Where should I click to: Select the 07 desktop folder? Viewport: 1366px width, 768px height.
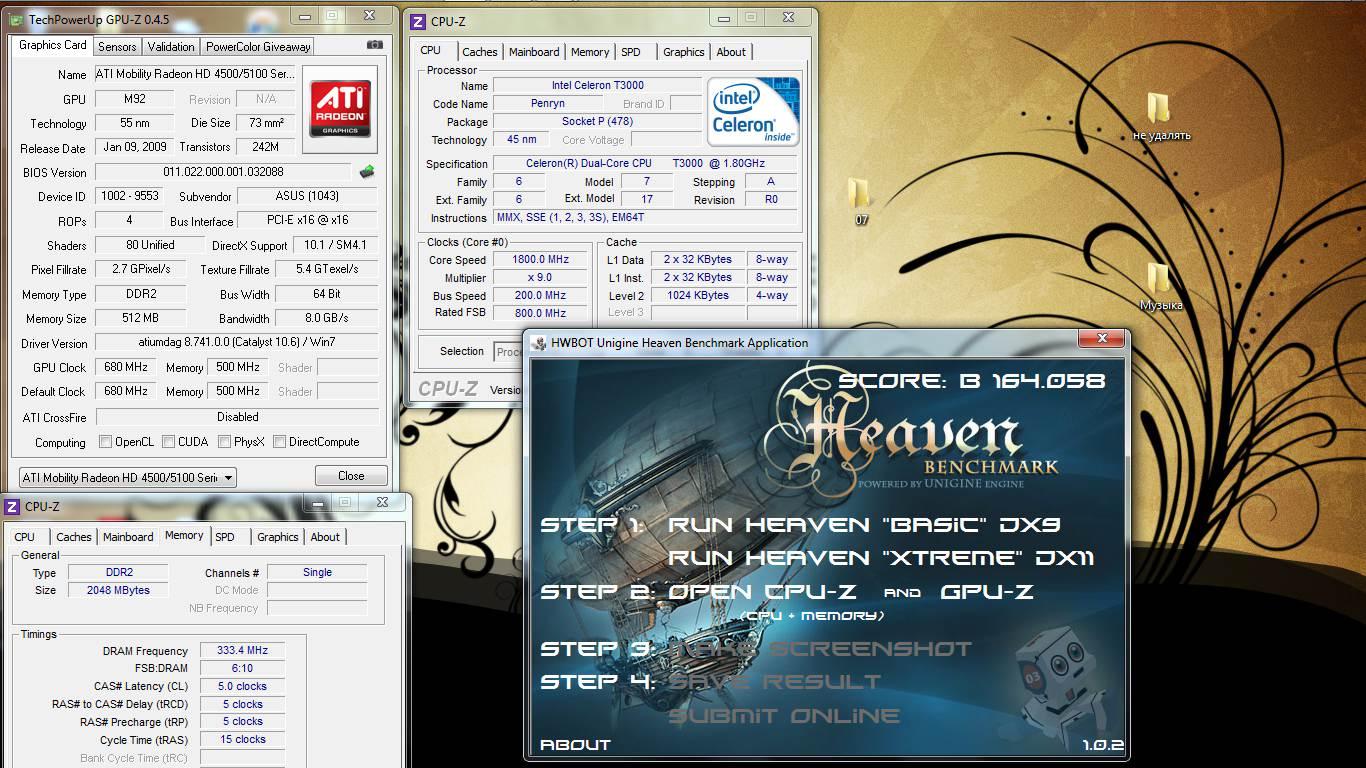point(860,201)
